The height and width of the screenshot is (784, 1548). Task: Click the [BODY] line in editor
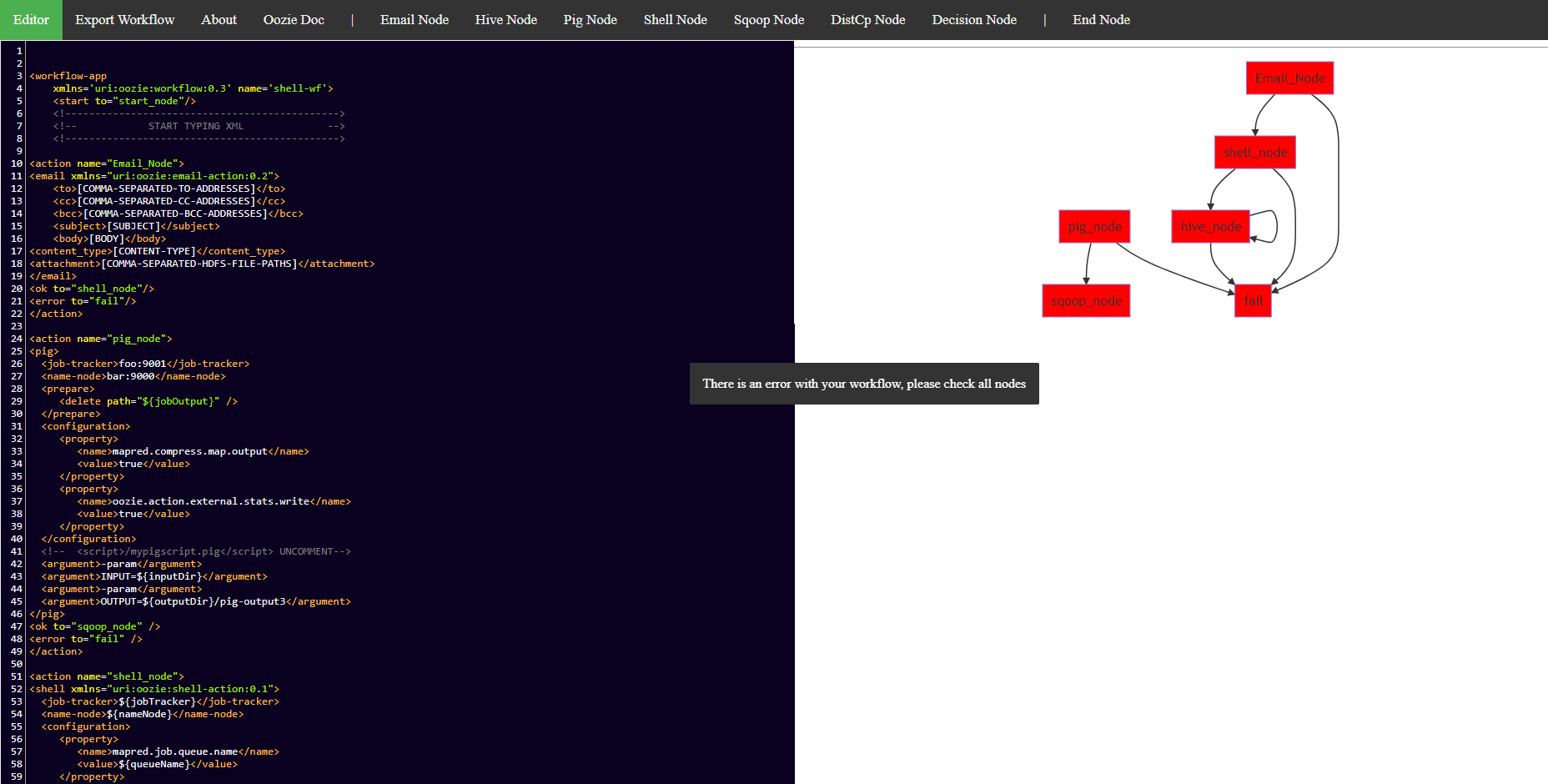pyautogui.click(x=110, y=239)
